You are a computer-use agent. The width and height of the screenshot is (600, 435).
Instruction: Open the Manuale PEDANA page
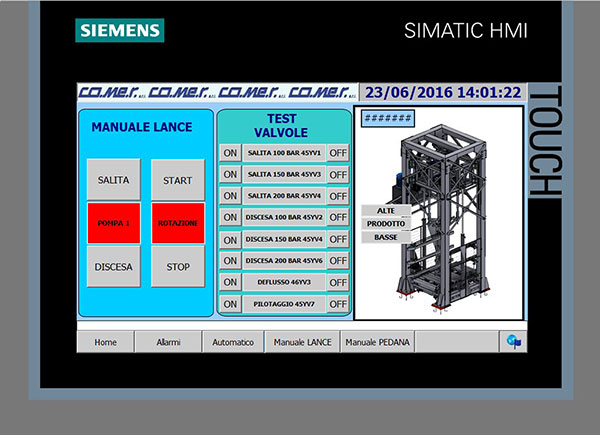click(x=377, y=342)
